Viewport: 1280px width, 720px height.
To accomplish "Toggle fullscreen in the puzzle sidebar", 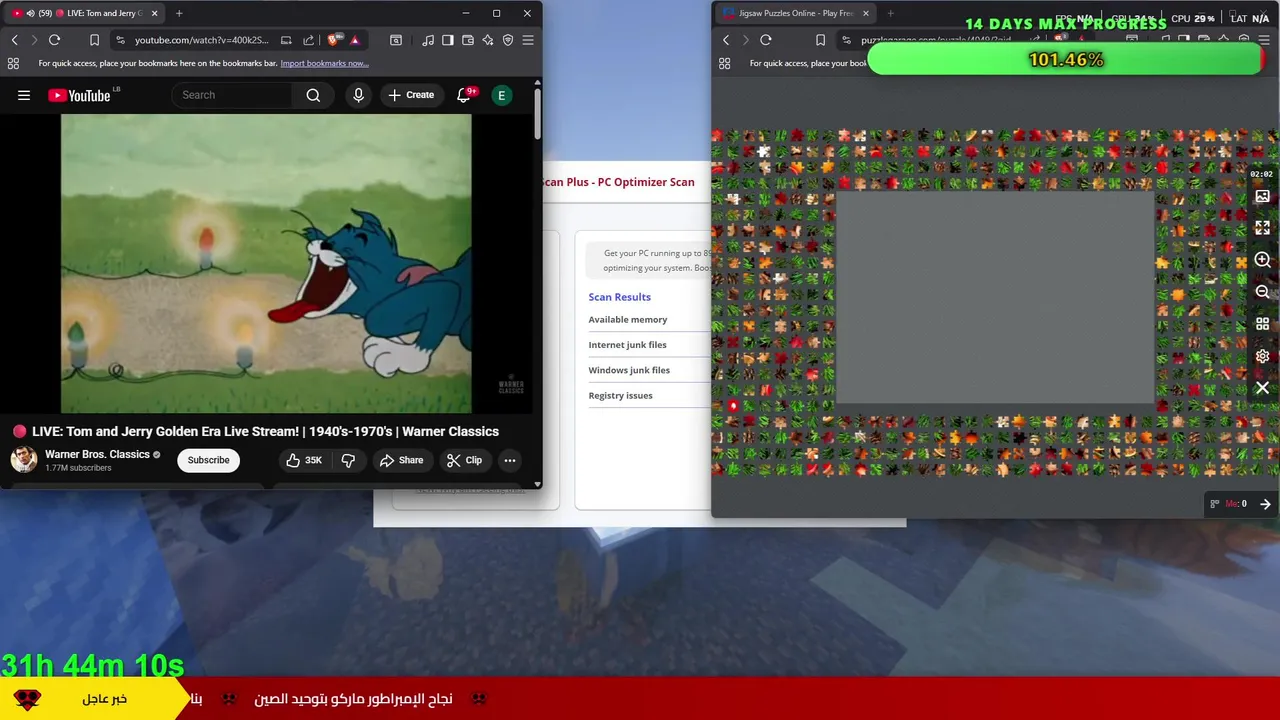I will pos(1262,228).
